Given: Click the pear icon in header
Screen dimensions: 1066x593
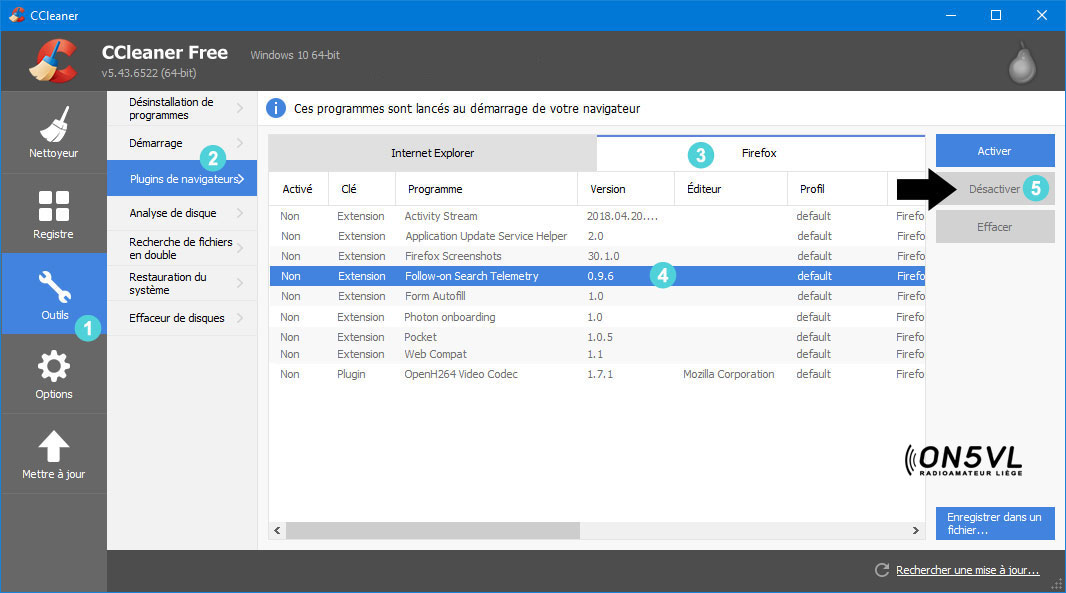Looking at the screenshot, I should tap(1022, 63).
